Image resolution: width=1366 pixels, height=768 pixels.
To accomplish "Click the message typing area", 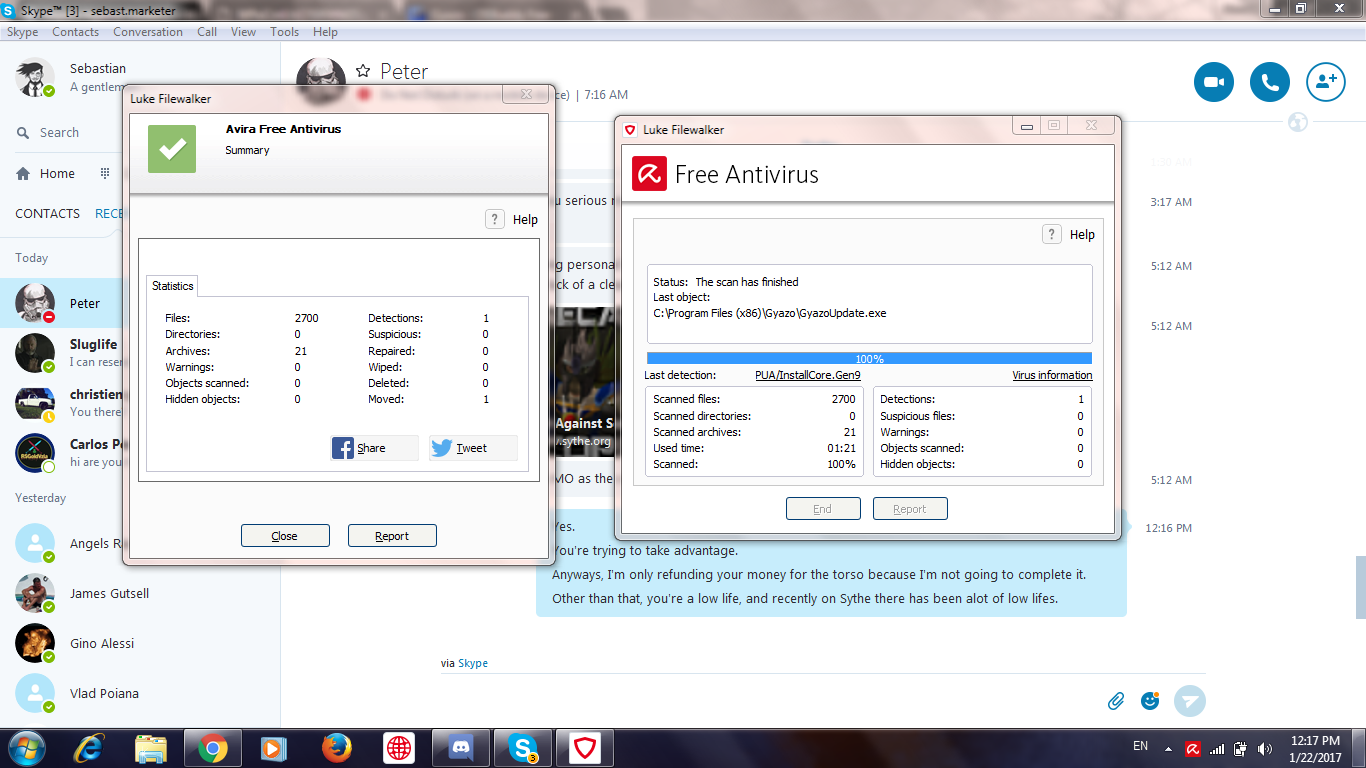I will point(770,701).
